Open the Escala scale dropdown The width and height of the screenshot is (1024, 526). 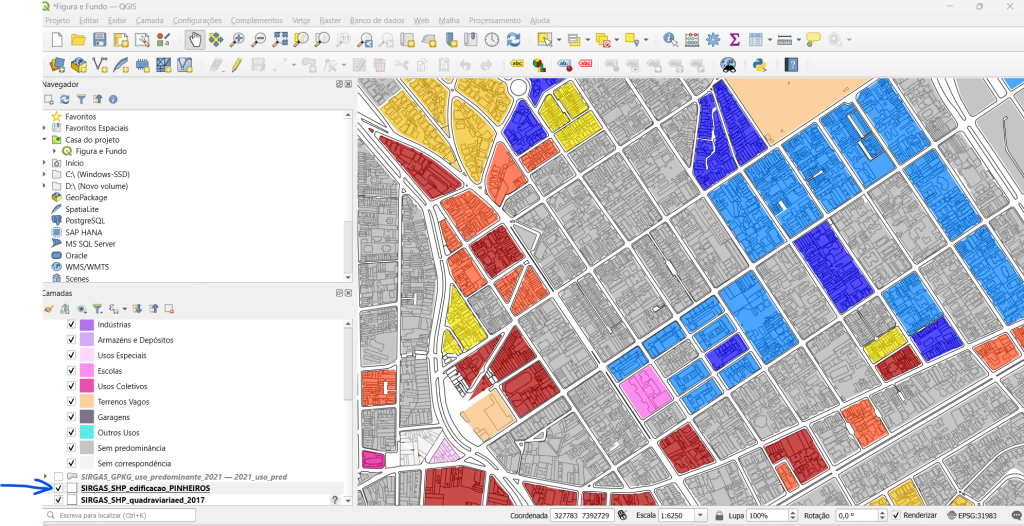tap(701, 516)
